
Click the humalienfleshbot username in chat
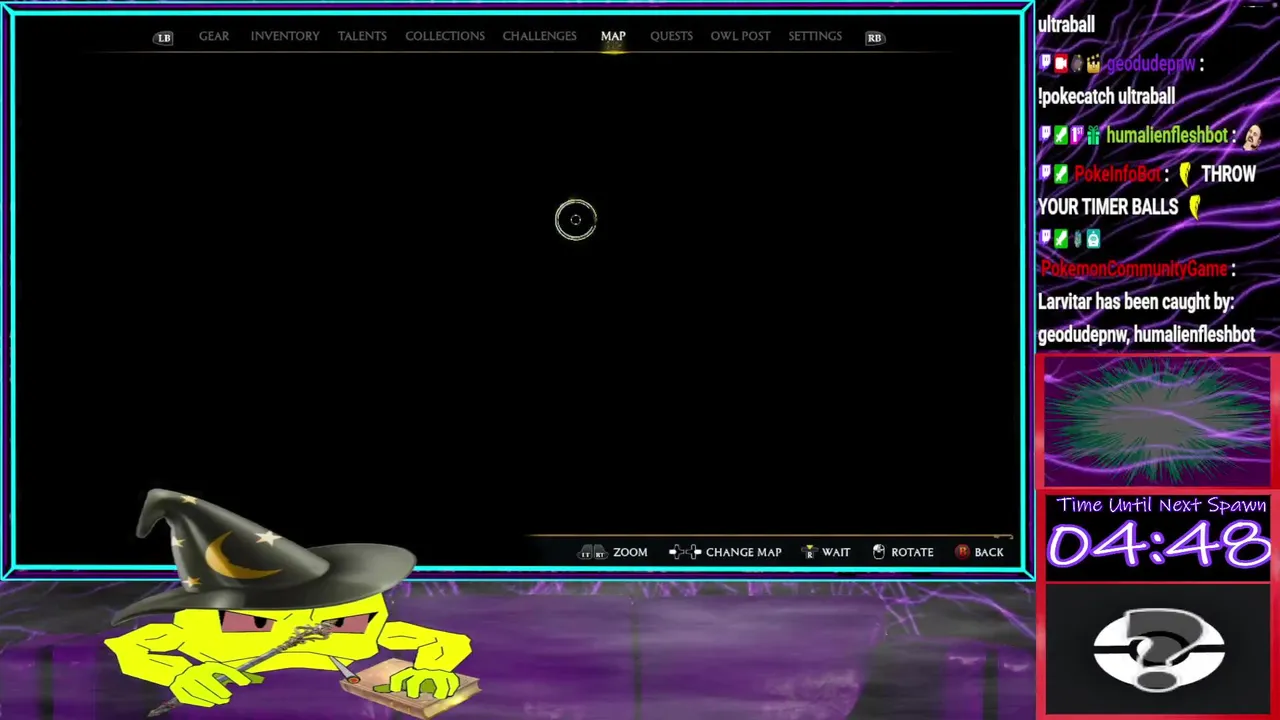click(1166, 135)
